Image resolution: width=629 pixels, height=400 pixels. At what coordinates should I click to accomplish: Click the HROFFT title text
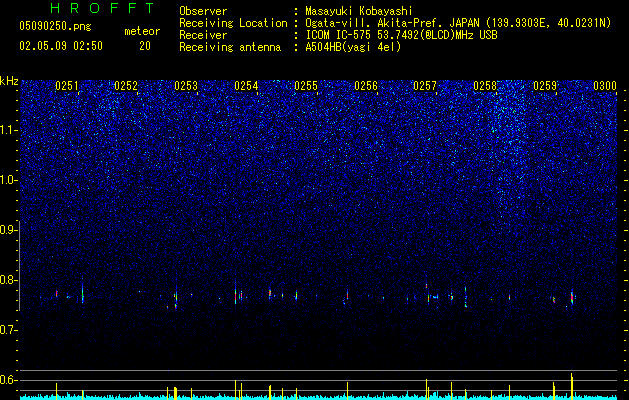click(102, 8)
